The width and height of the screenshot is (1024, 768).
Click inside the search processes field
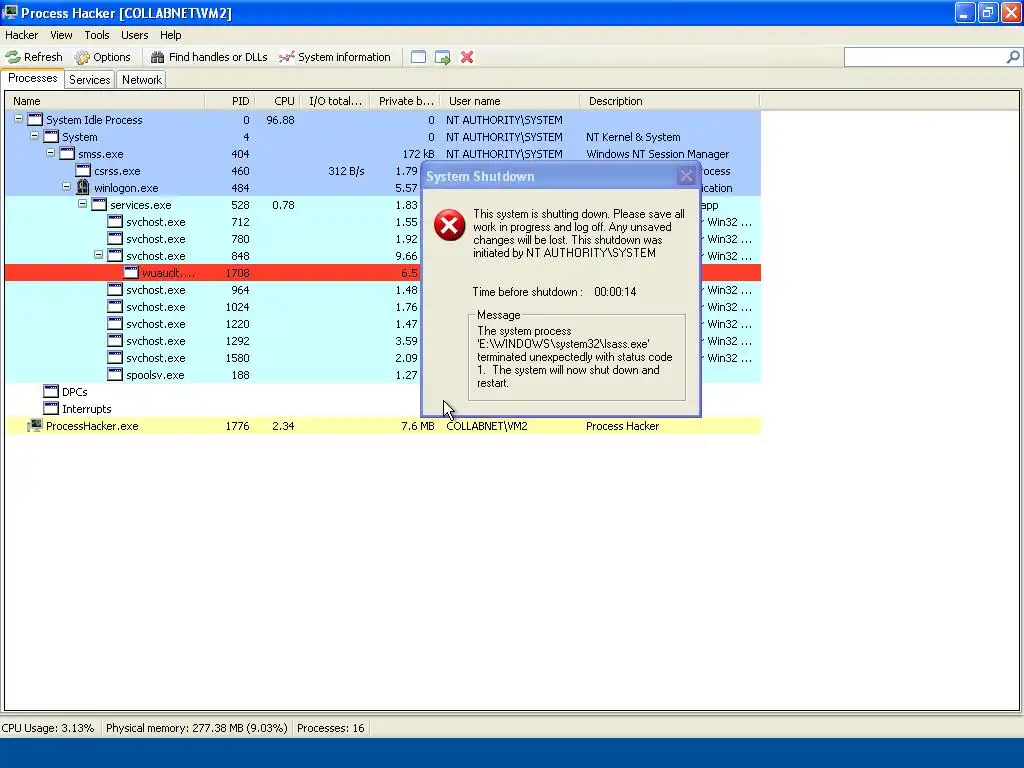click(925, 57)
